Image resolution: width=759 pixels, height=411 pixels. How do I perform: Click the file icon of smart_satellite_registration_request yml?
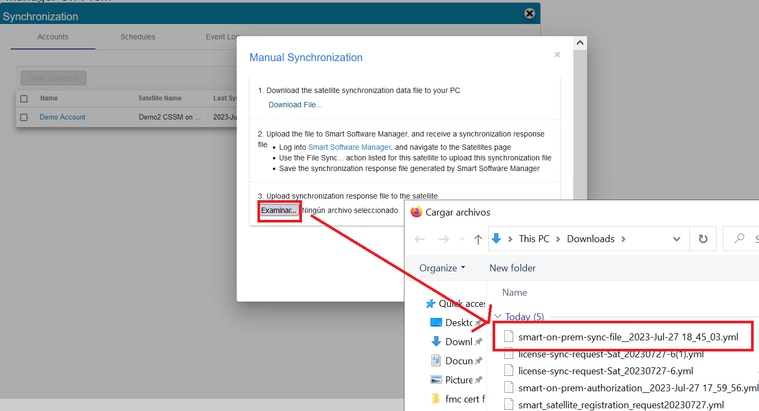(508, 404)
